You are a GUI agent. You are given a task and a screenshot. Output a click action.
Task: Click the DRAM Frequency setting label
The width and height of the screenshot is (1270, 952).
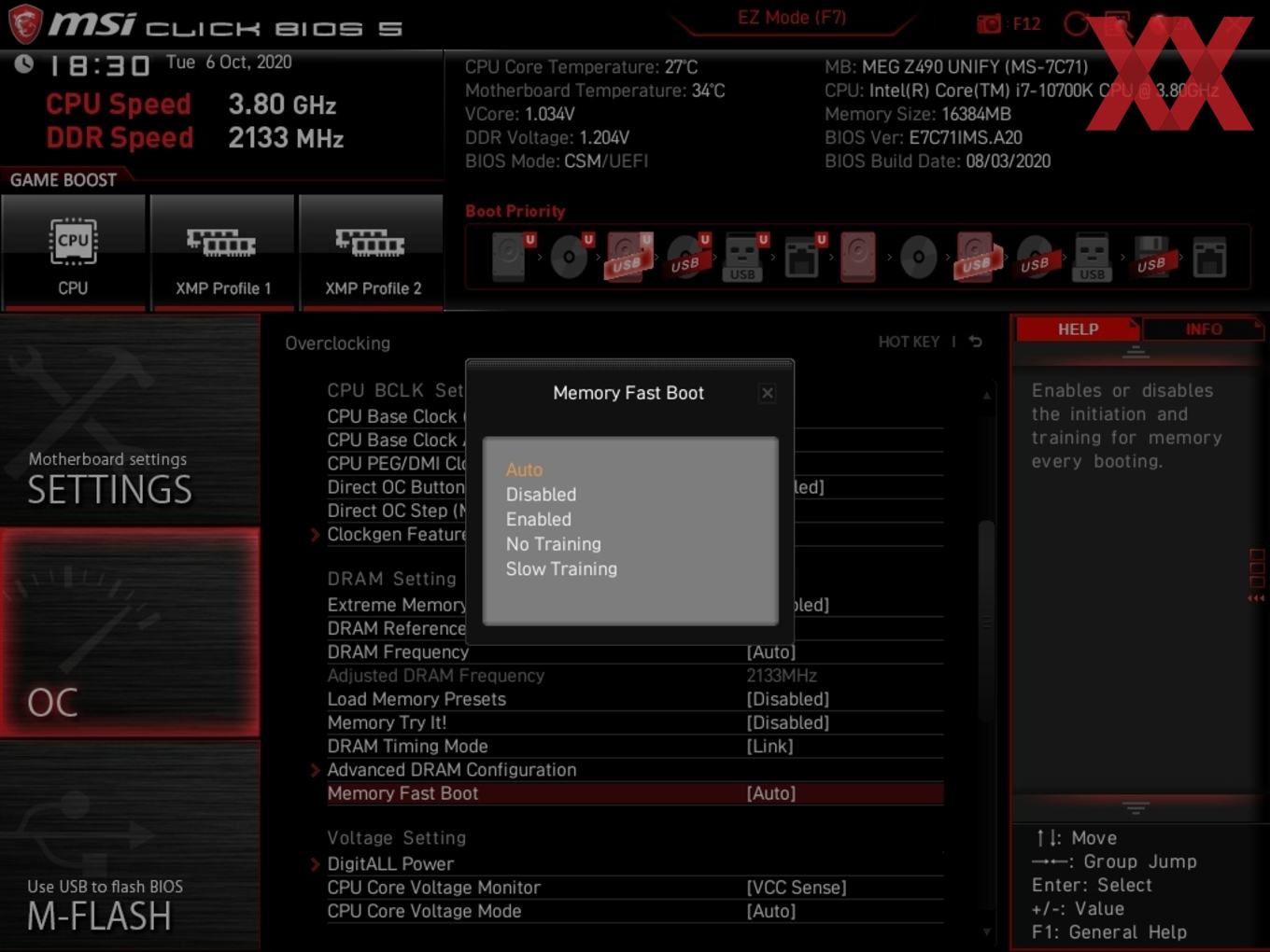398,651
